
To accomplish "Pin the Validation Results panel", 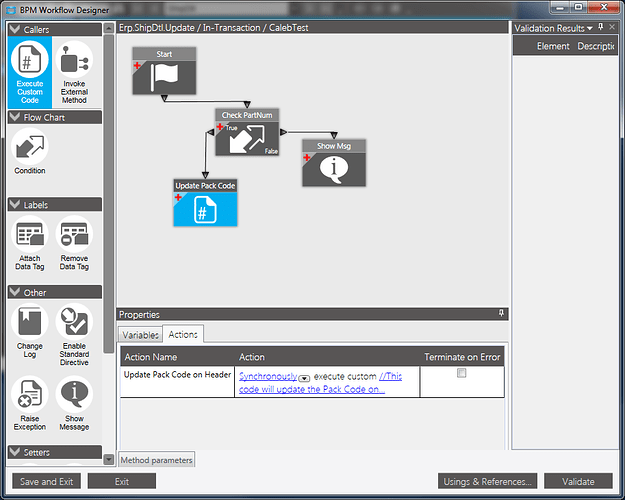I will (601, 27).
